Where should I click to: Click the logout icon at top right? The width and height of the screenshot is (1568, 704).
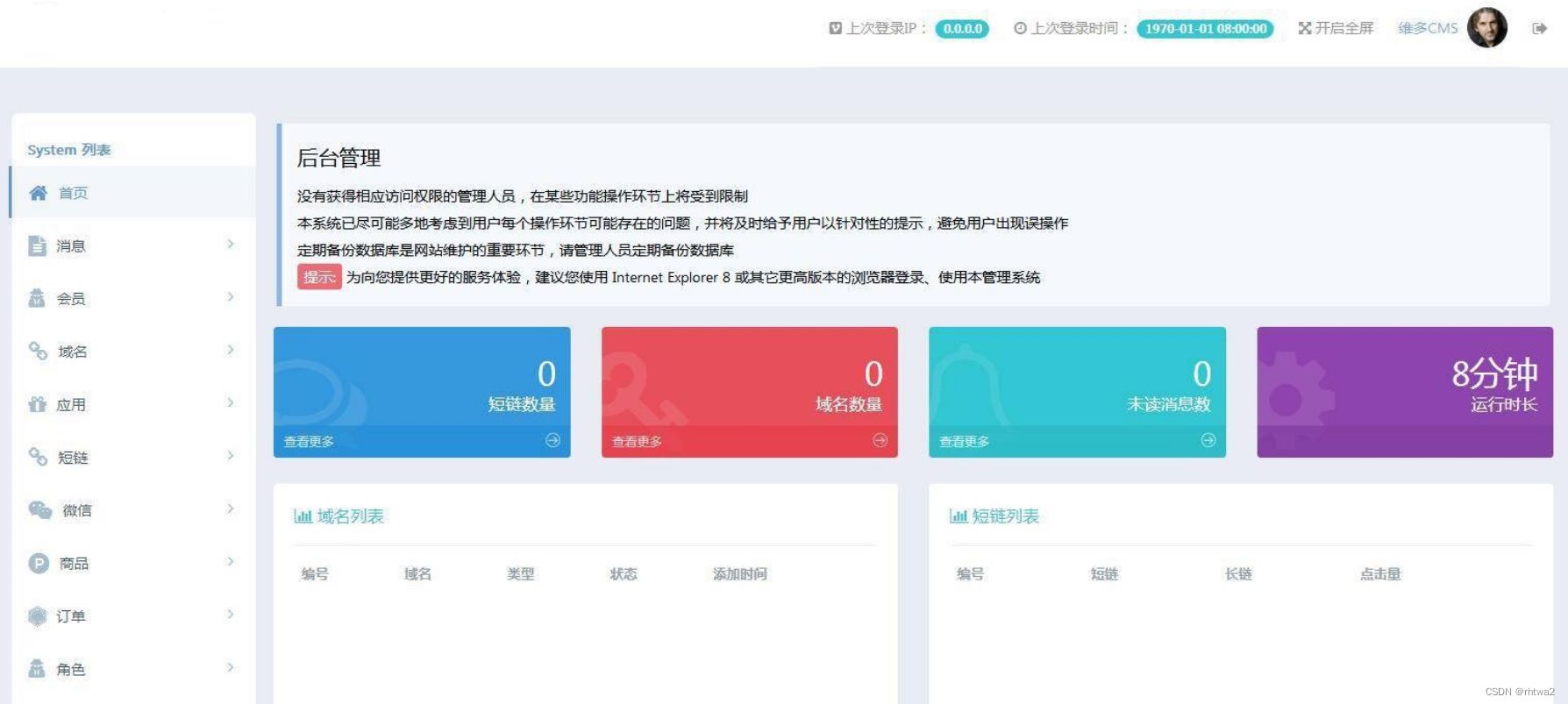click(x=1539, y=28)
